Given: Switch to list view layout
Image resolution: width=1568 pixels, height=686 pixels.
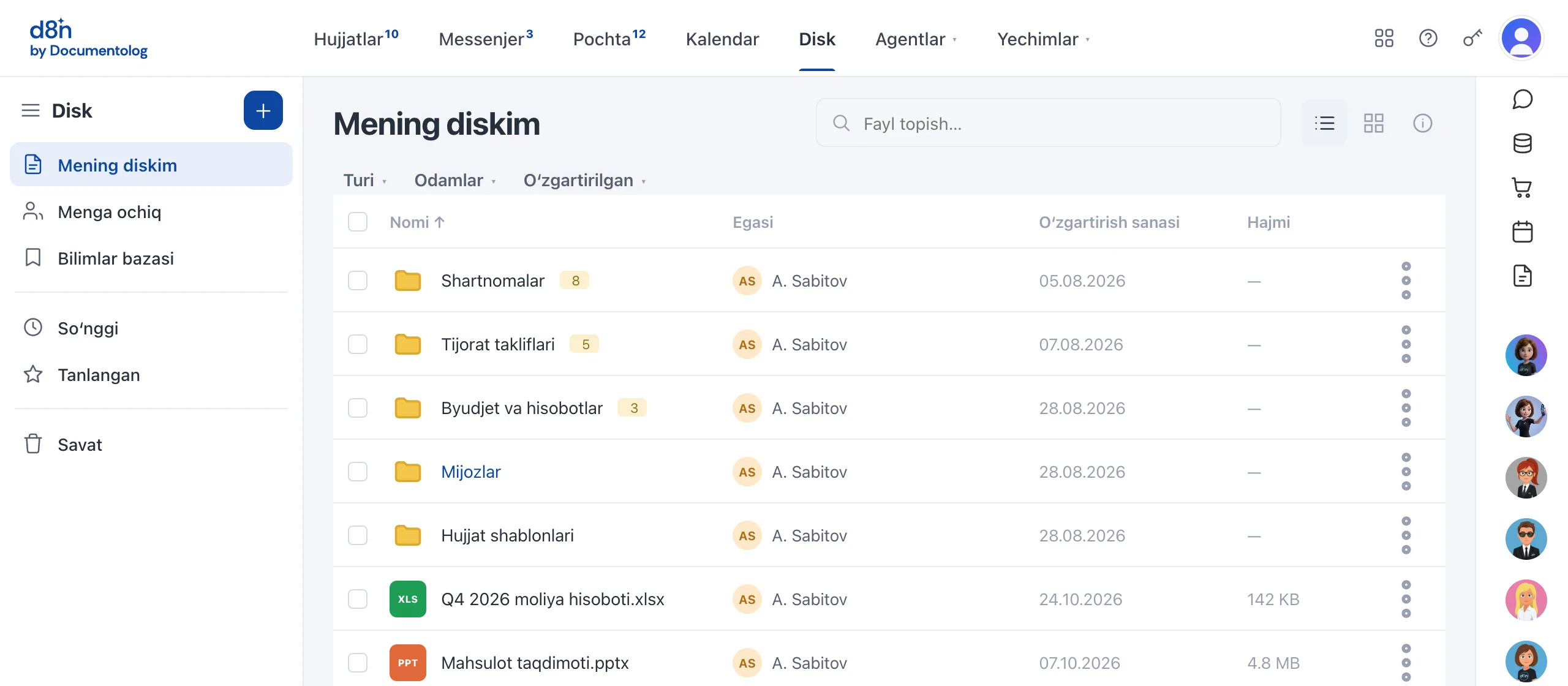Looking at the screenshot, I should (1324, 123).
